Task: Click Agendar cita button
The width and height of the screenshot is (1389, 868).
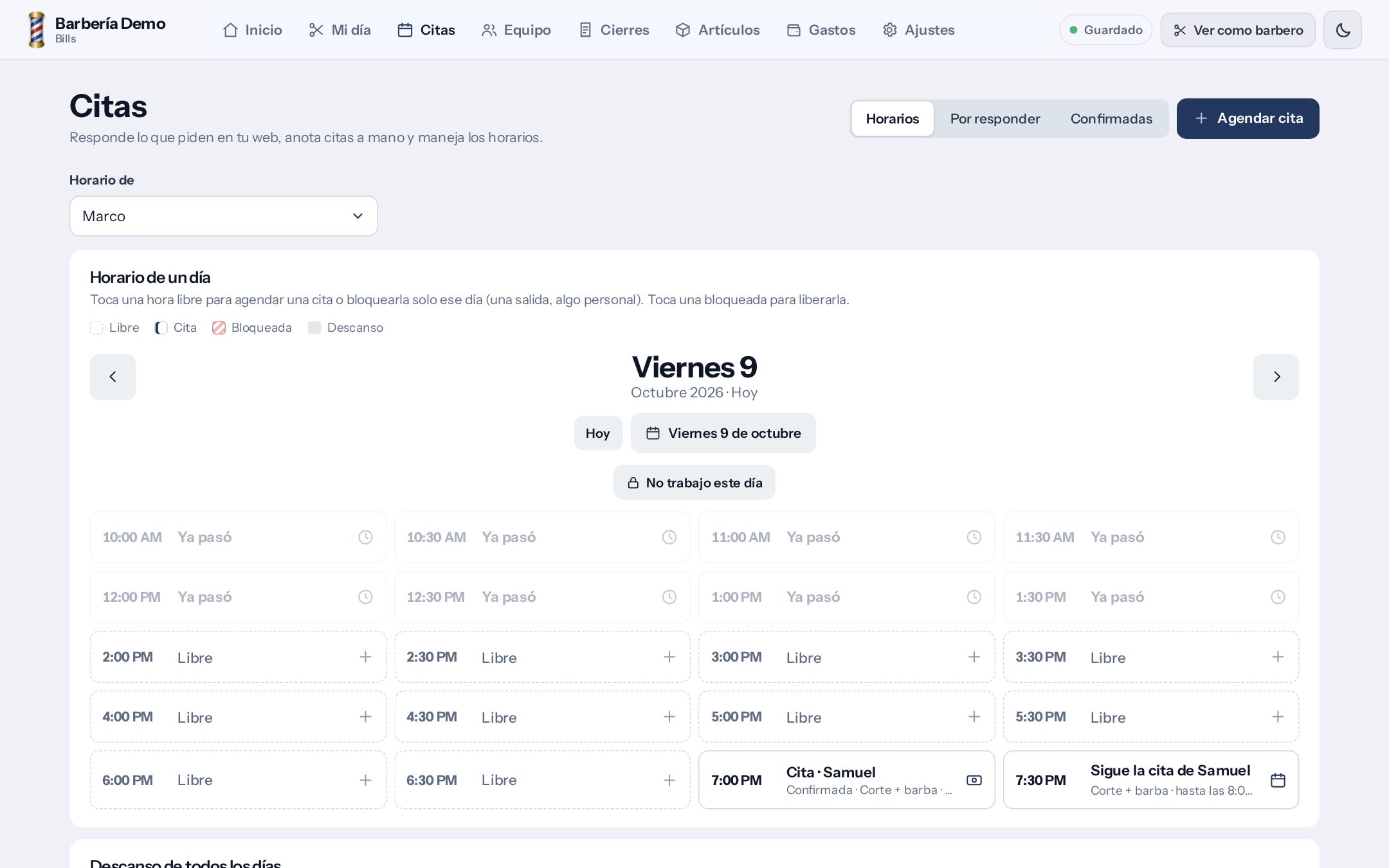Action: coord(1248,118)
